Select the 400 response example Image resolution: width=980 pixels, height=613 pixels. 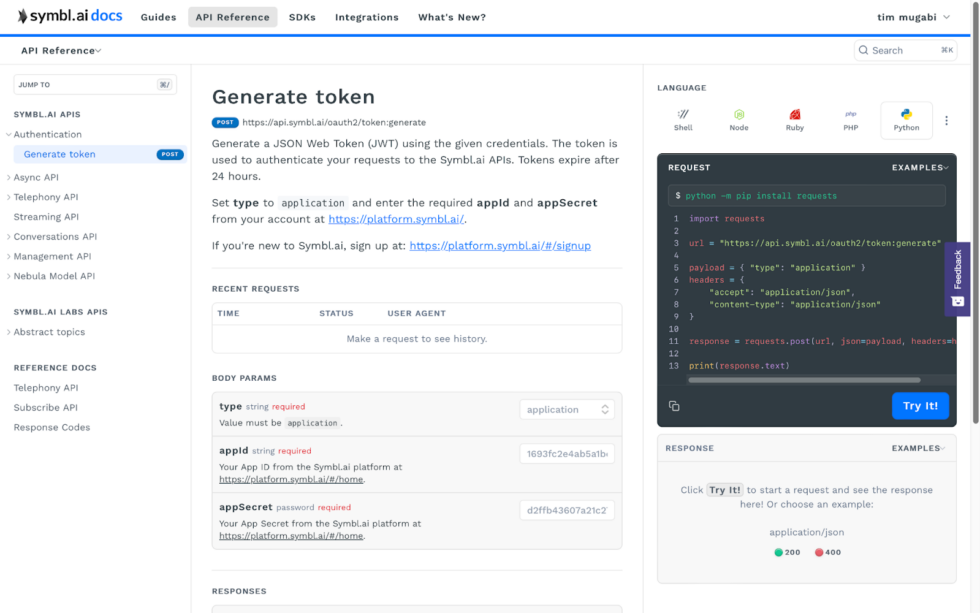(x=827, y=551)
